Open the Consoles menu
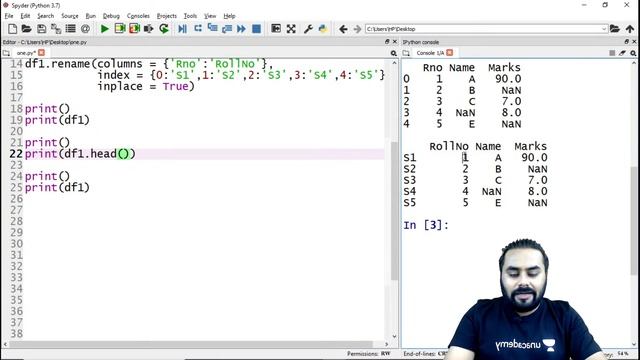Image resolution: width=640 pixels, height=360 pixels. (x=138, y=16)
